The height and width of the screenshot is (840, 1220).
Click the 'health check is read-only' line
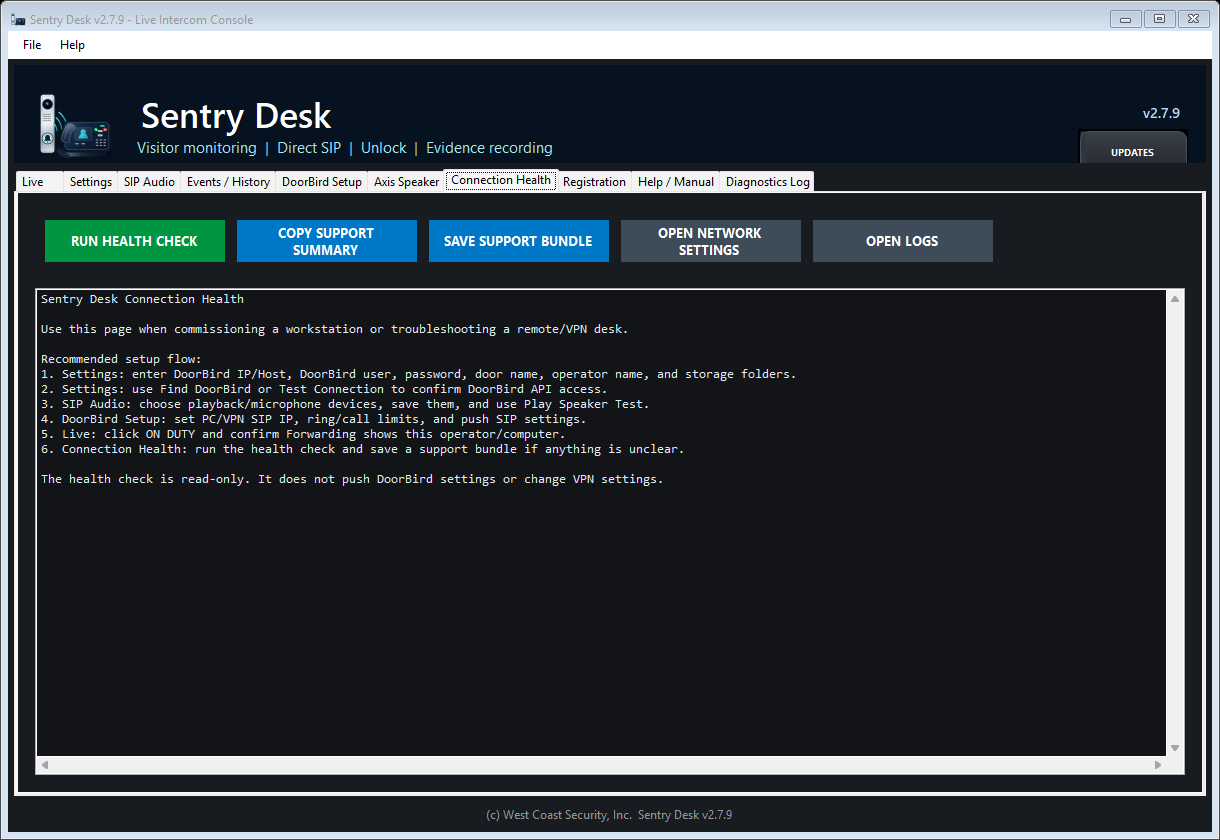pyautogui.click(x=352, y=479)
